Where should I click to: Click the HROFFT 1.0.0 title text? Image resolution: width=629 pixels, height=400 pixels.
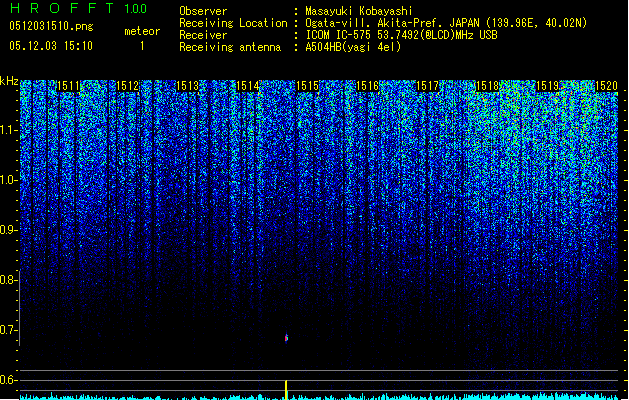[x=78, y=8]
